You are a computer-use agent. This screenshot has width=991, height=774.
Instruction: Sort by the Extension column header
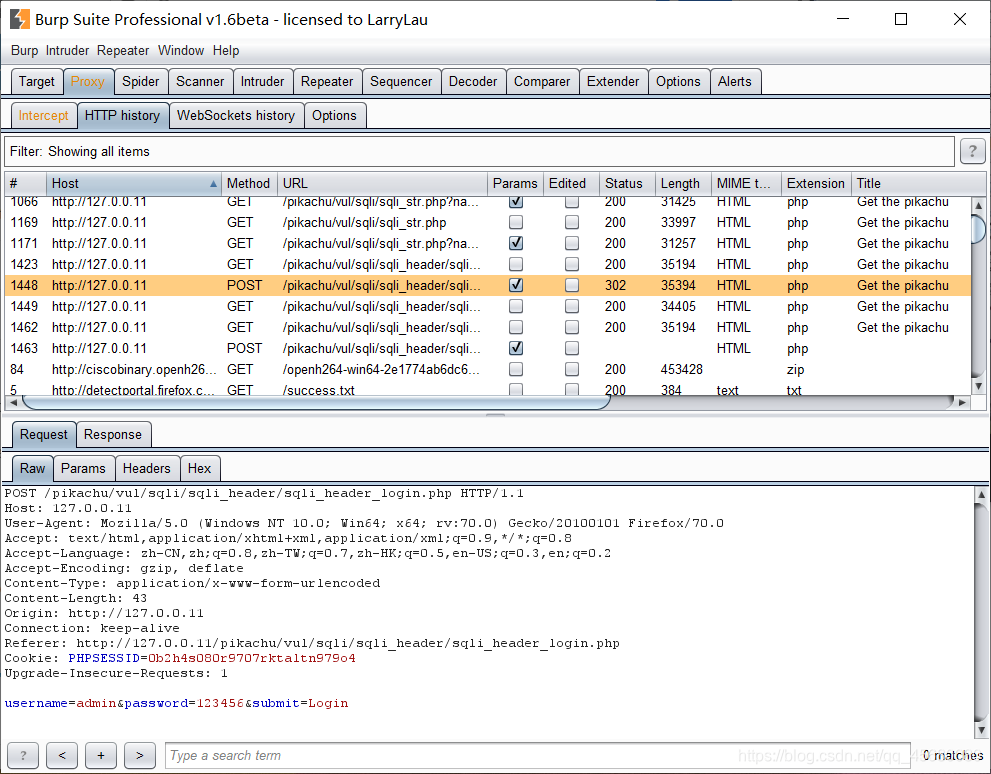click(x=815, y=183)
